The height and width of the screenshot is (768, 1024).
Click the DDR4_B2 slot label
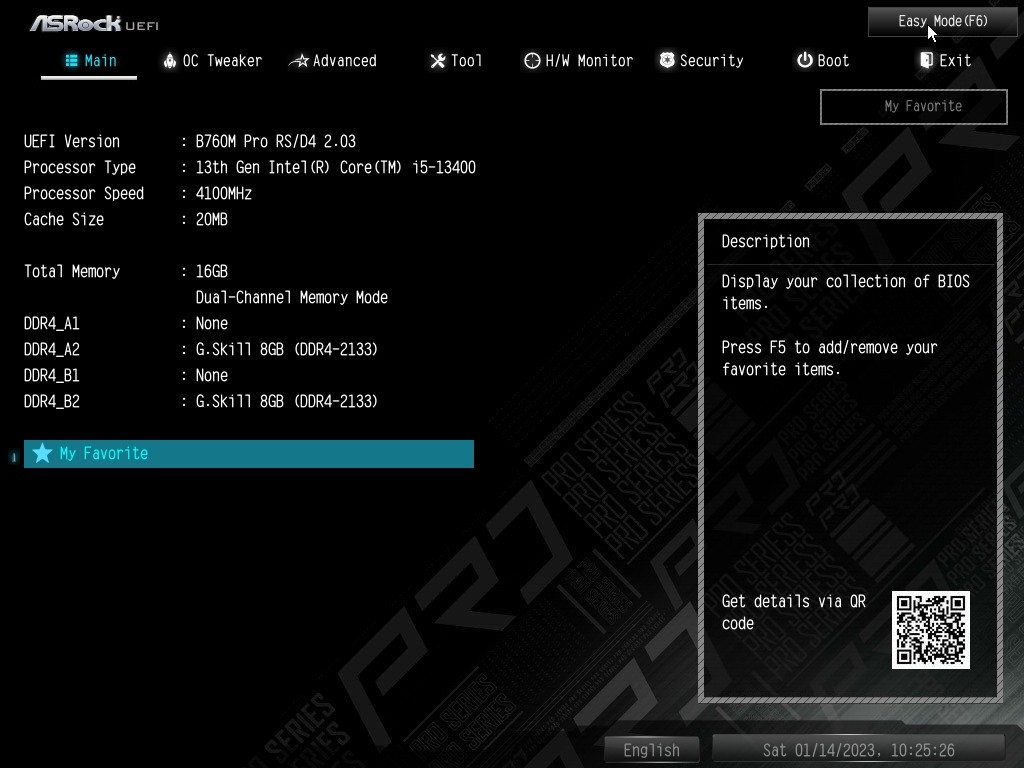point(52,402)
